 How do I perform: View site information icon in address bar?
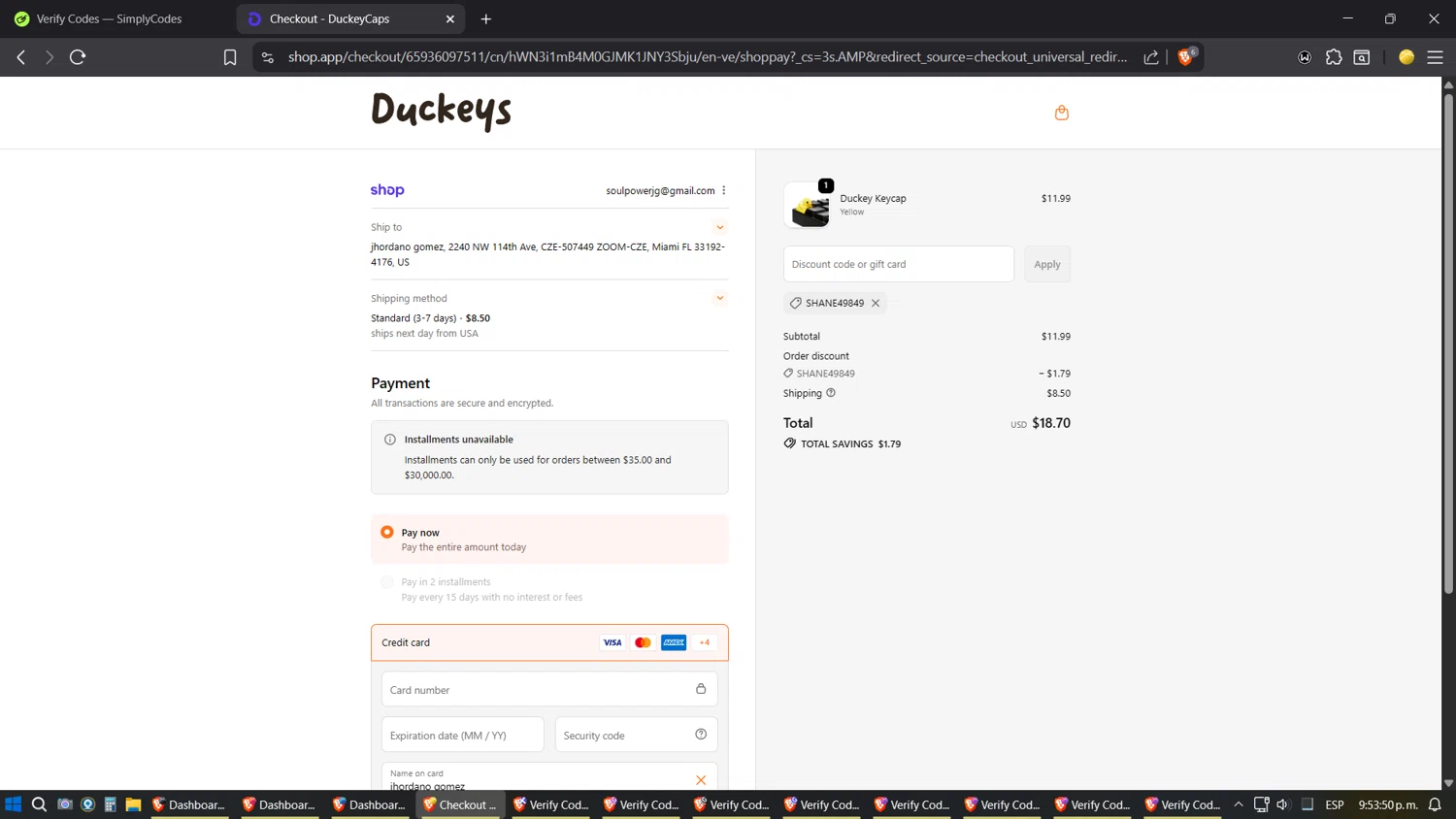pyautogui.click(x=268, y=57)
